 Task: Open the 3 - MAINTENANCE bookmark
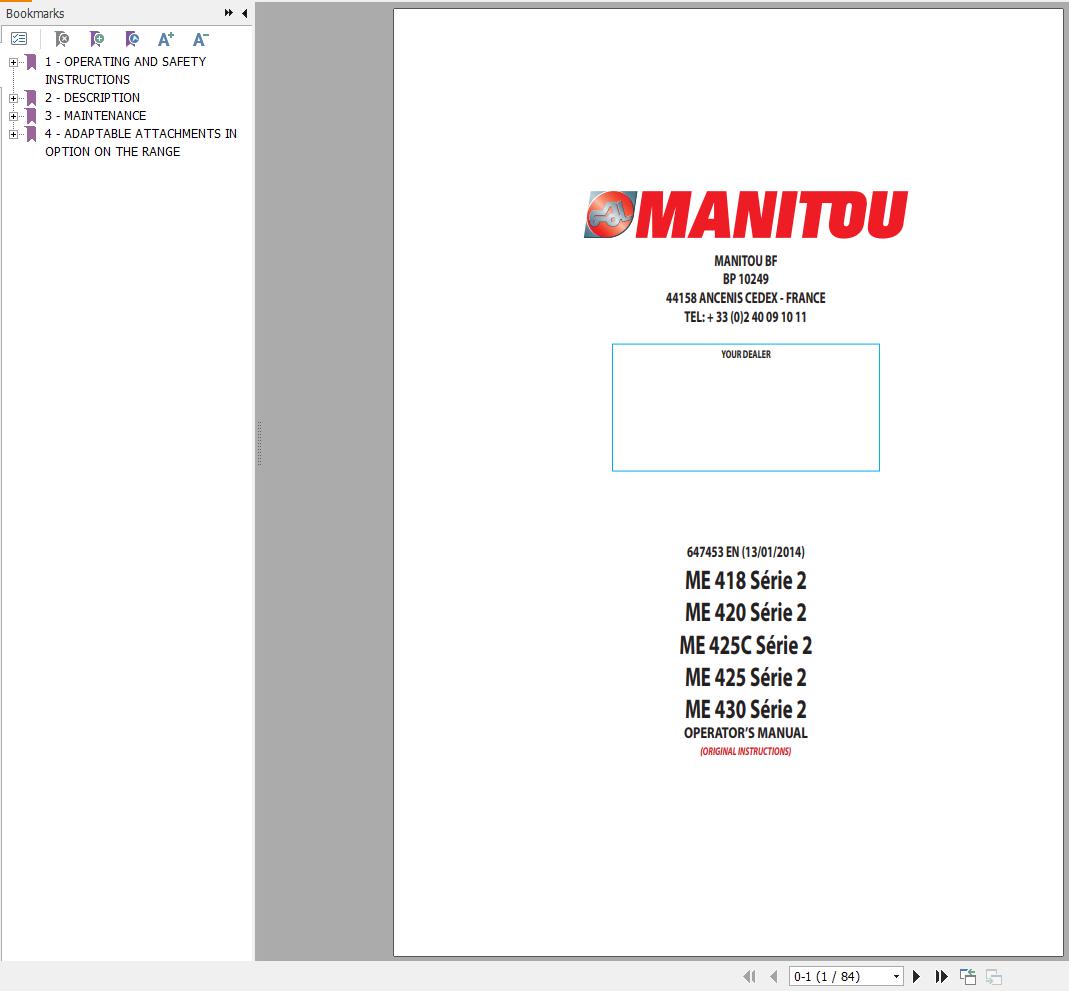click(x=95, y=115)
